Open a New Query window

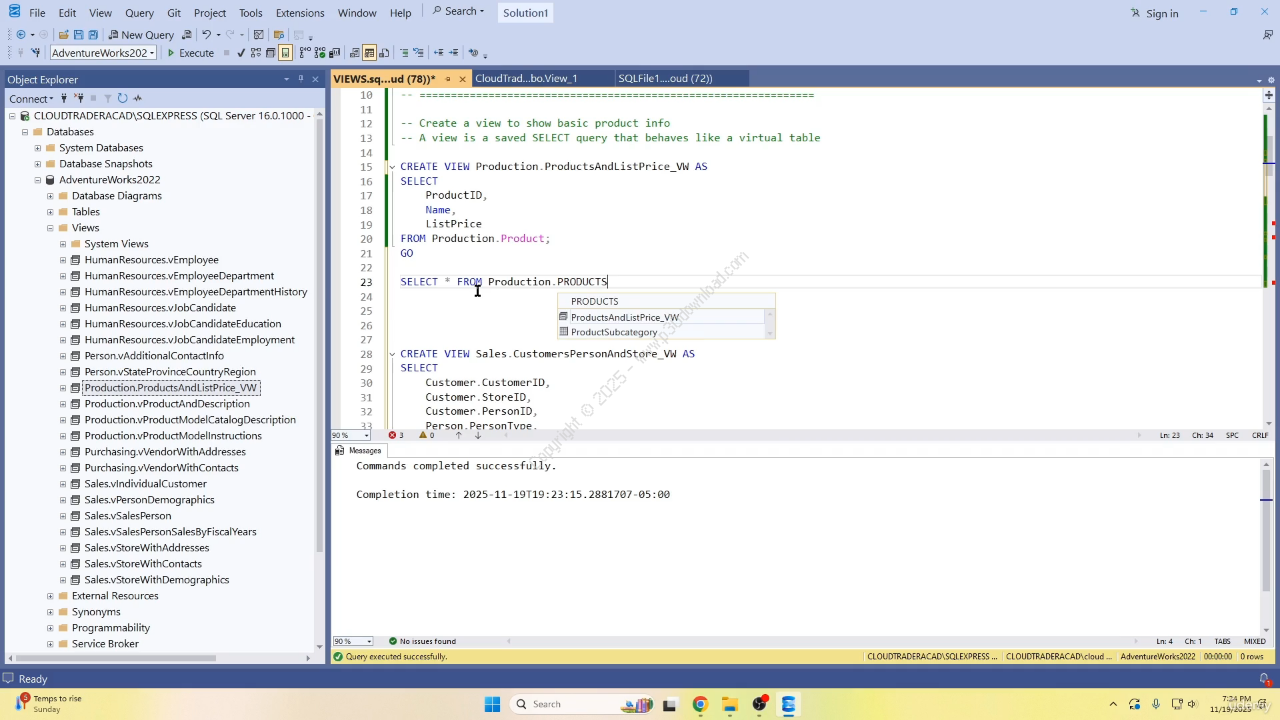click(141, 35)
